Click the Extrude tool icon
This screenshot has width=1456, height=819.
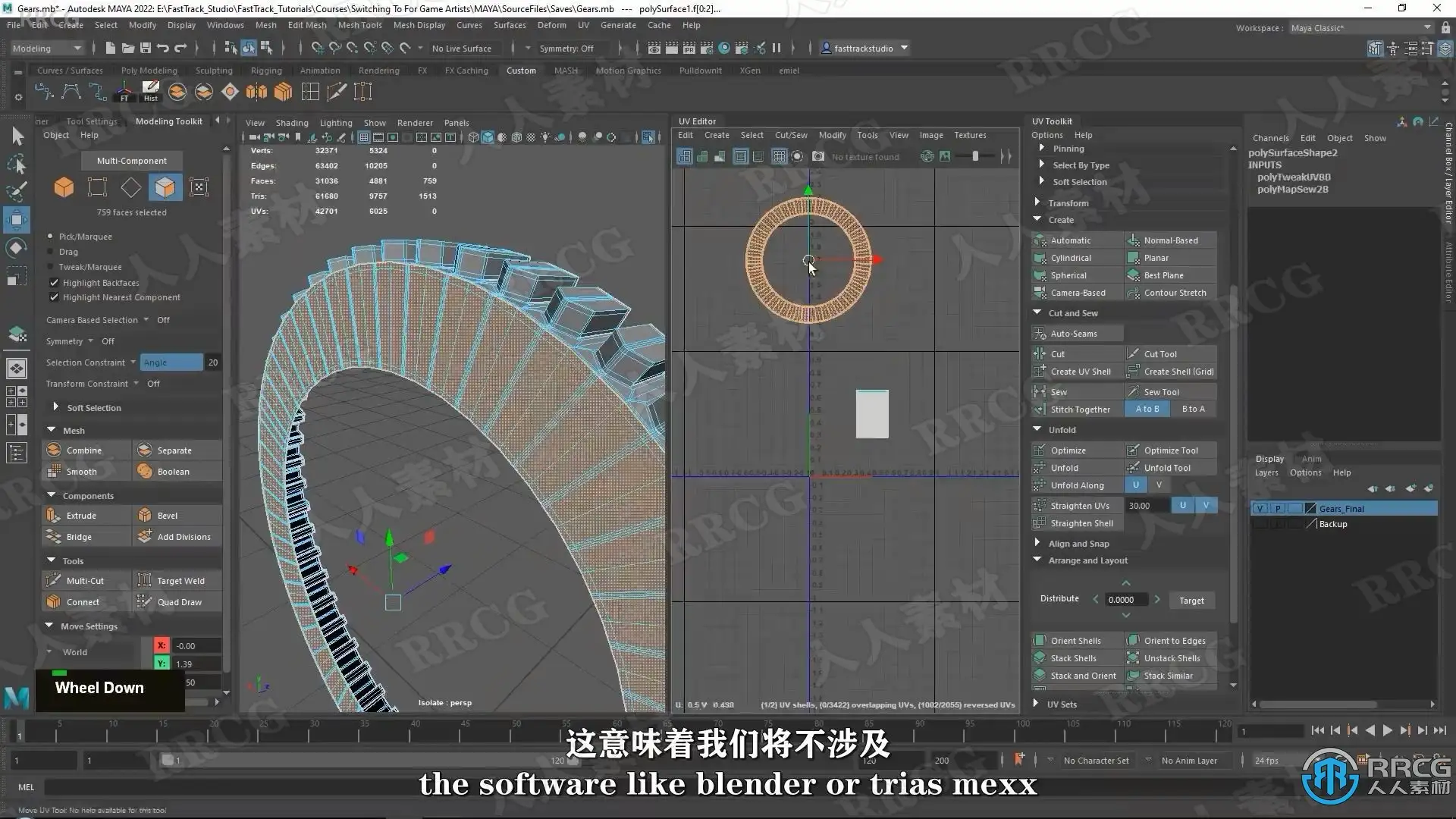click(x=54, y=516)
